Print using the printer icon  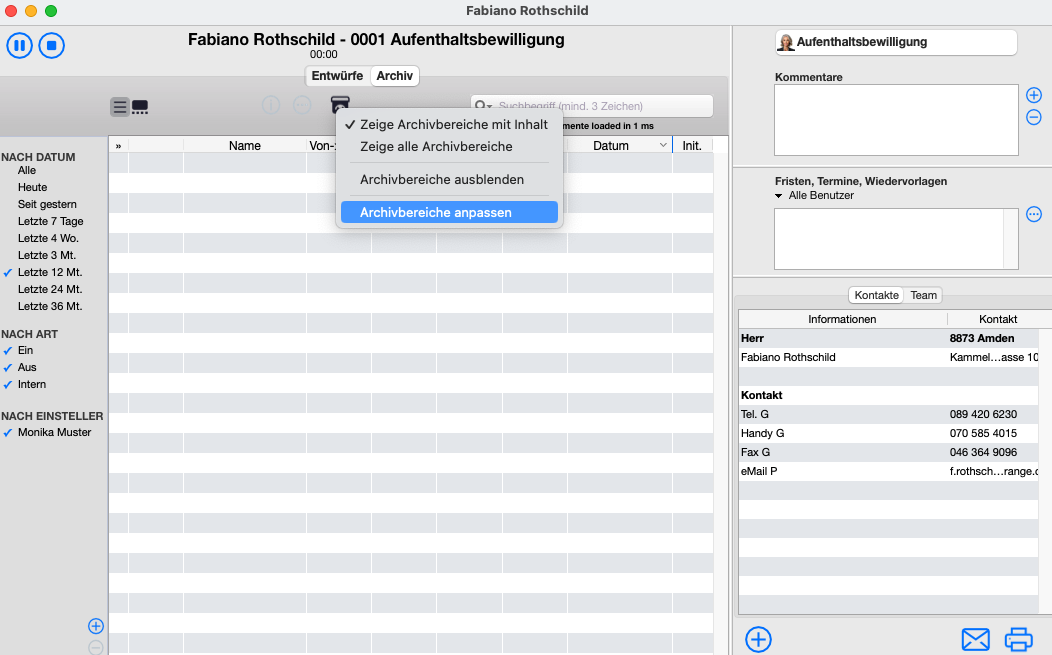[x=1018, y=639]
